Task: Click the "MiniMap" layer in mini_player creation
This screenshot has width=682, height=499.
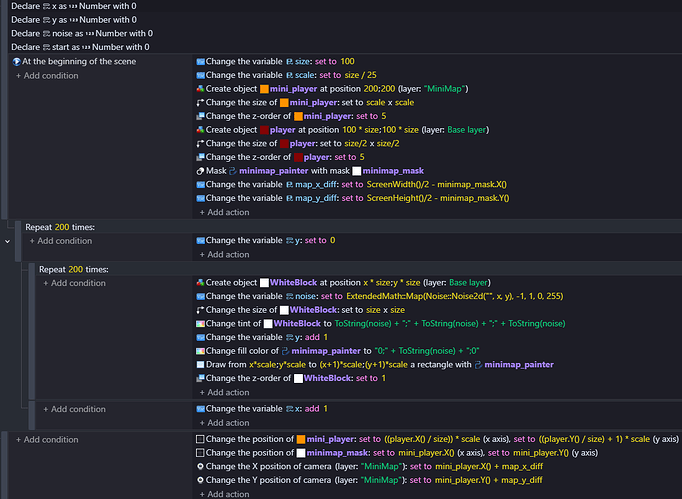Action: 445,89
